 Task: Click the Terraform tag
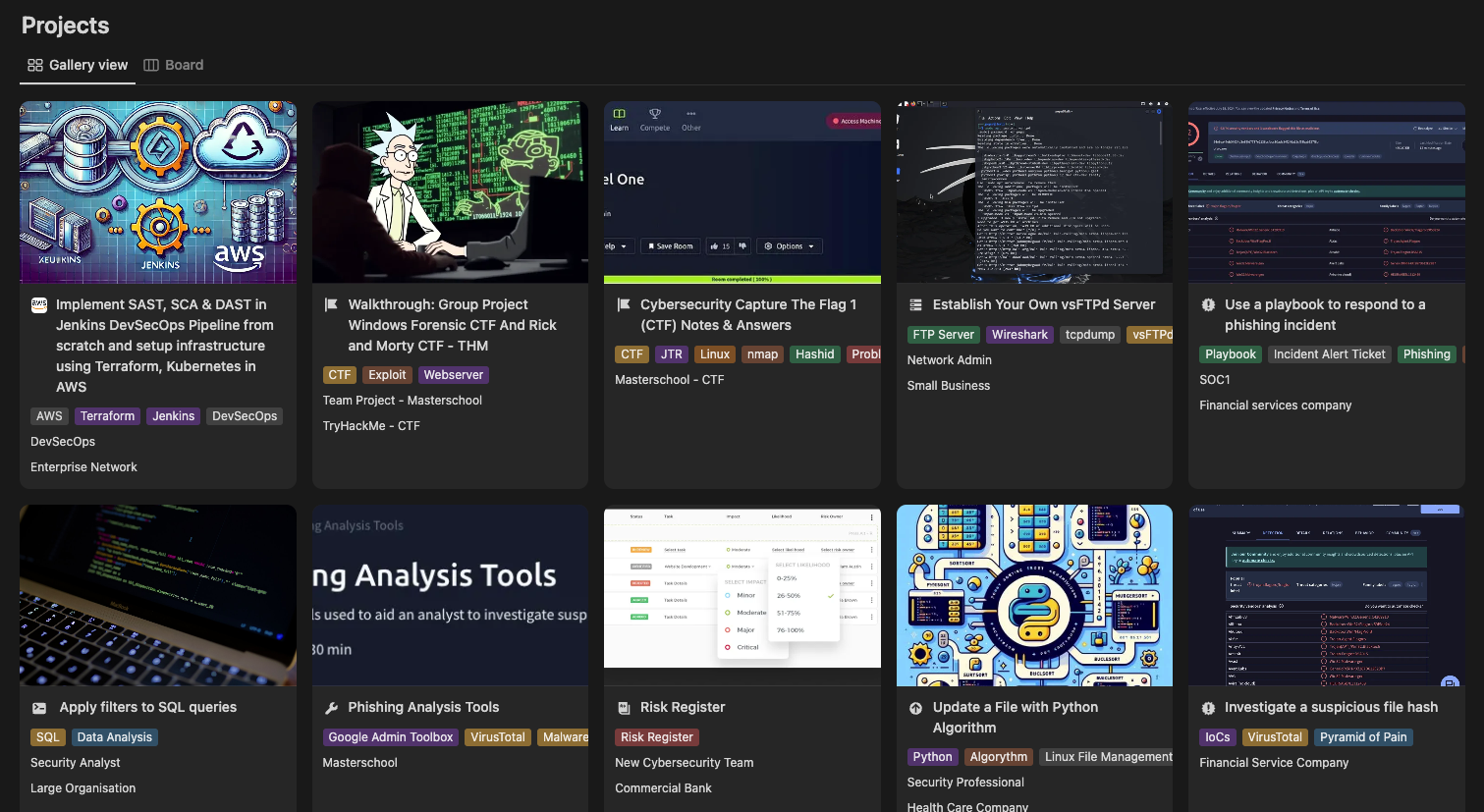[107, 416]
